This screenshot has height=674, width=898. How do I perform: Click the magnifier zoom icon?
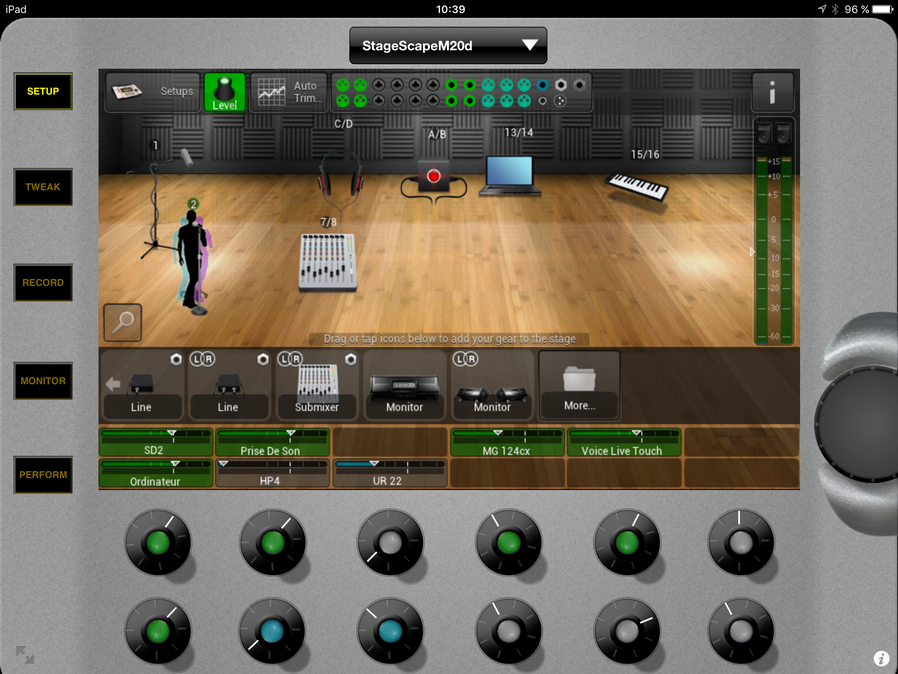point(123,322)
